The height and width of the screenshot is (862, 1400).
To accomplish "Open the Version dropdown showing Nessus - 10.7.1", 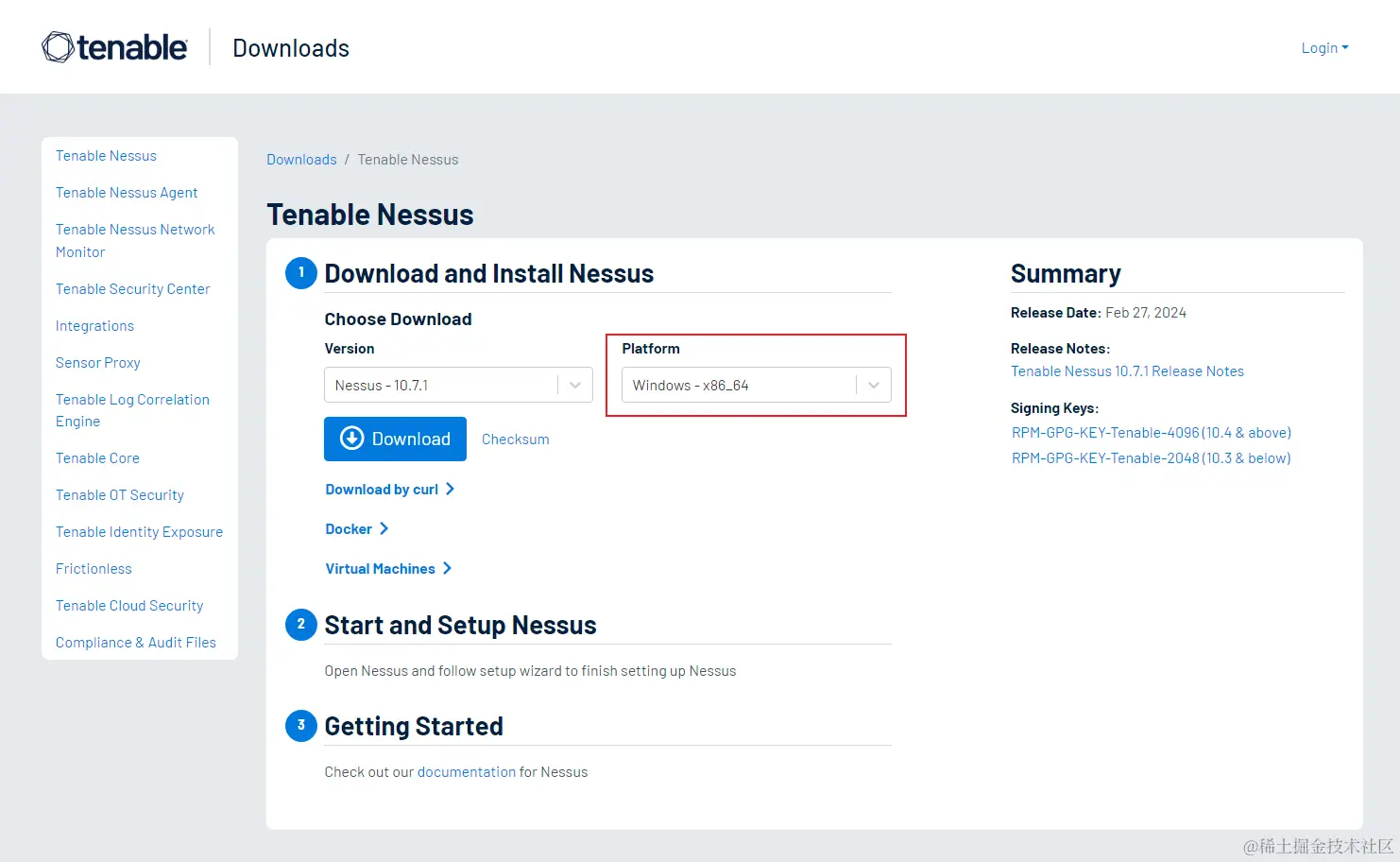I will 458,385.
